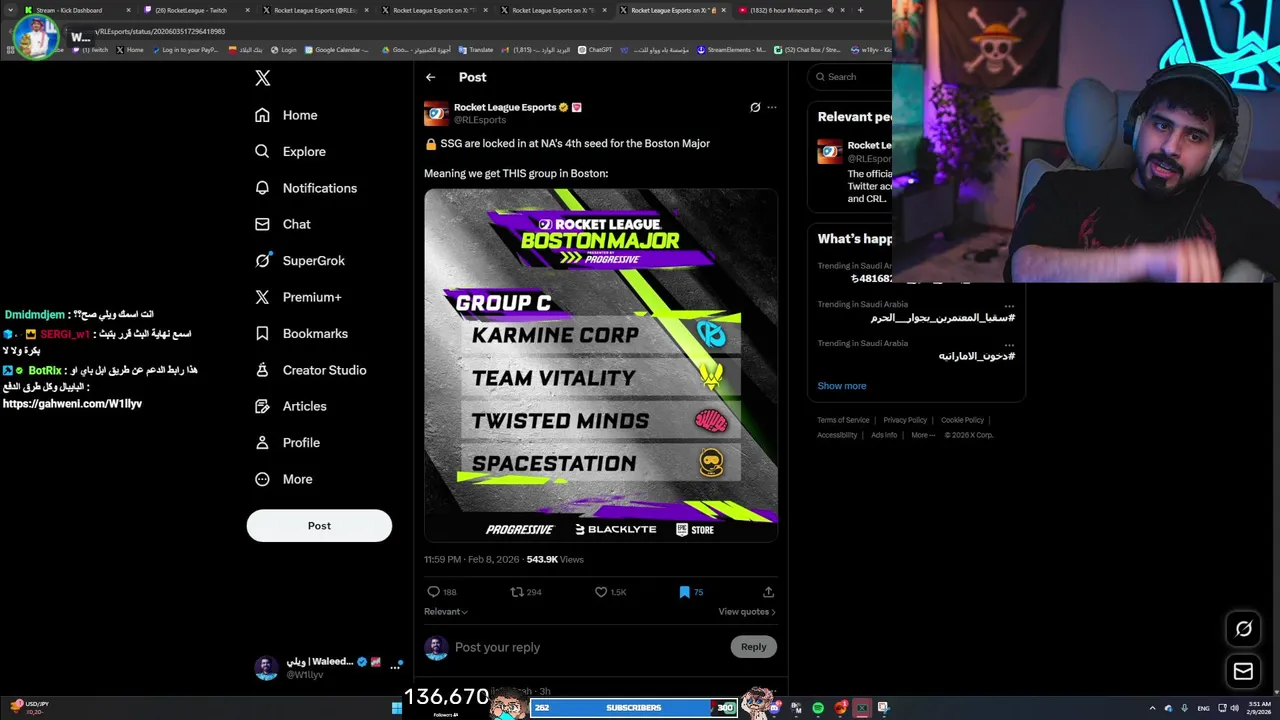The image size is (1280, 720).
Task: Open Terms of Service link
Action: pos(843,420)
